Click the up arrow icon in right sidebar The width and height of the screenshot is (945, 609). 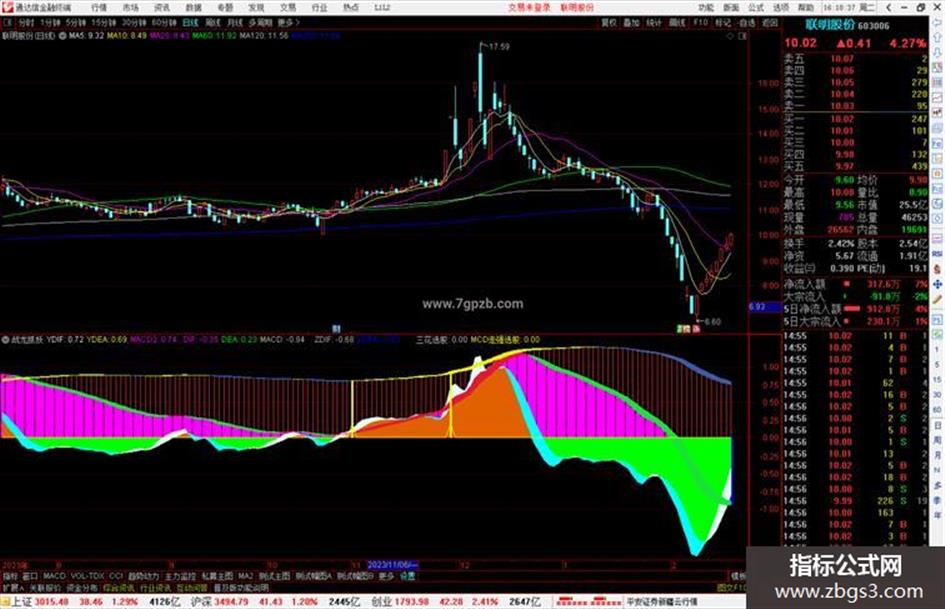click(938, 38)
